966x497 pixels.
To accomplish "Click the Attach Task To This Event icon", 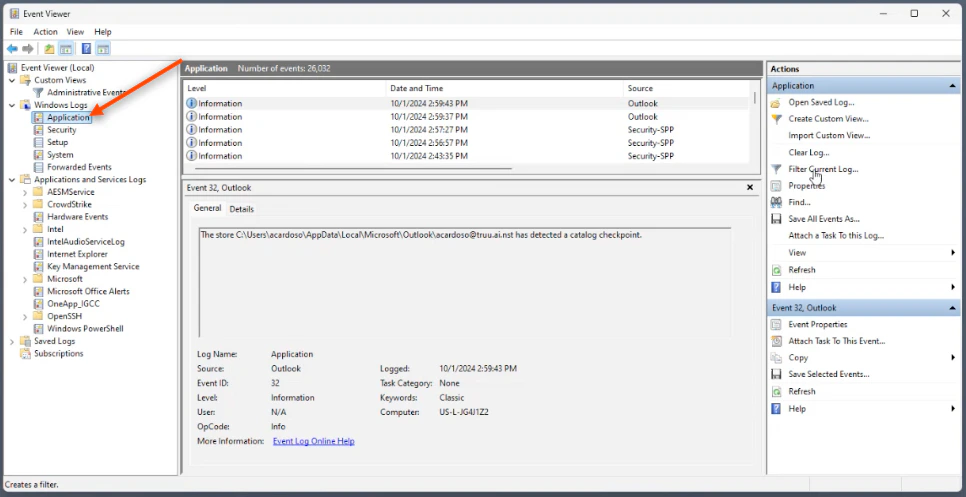I will pos(776,341).
